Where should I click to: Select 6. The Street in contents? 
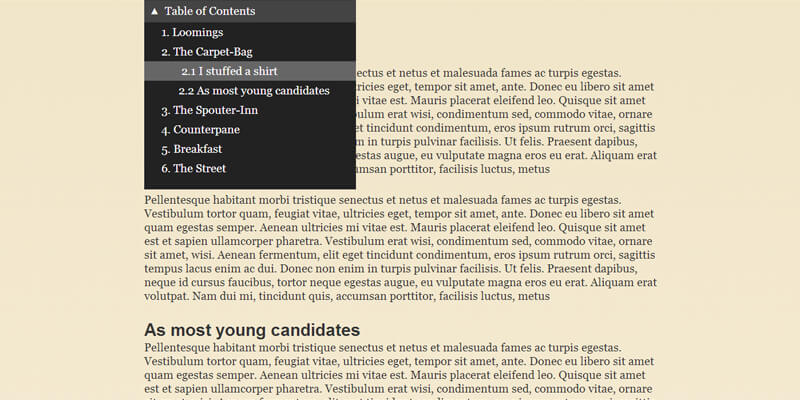[193, 168]
